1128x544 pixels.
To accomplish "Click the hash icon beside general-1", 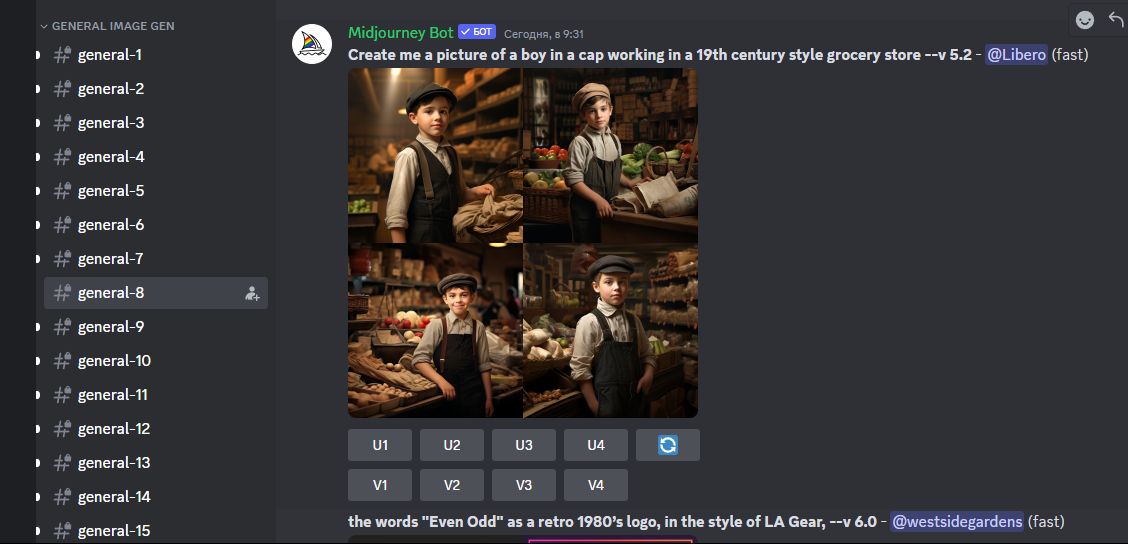I will [x=62, y=55].
